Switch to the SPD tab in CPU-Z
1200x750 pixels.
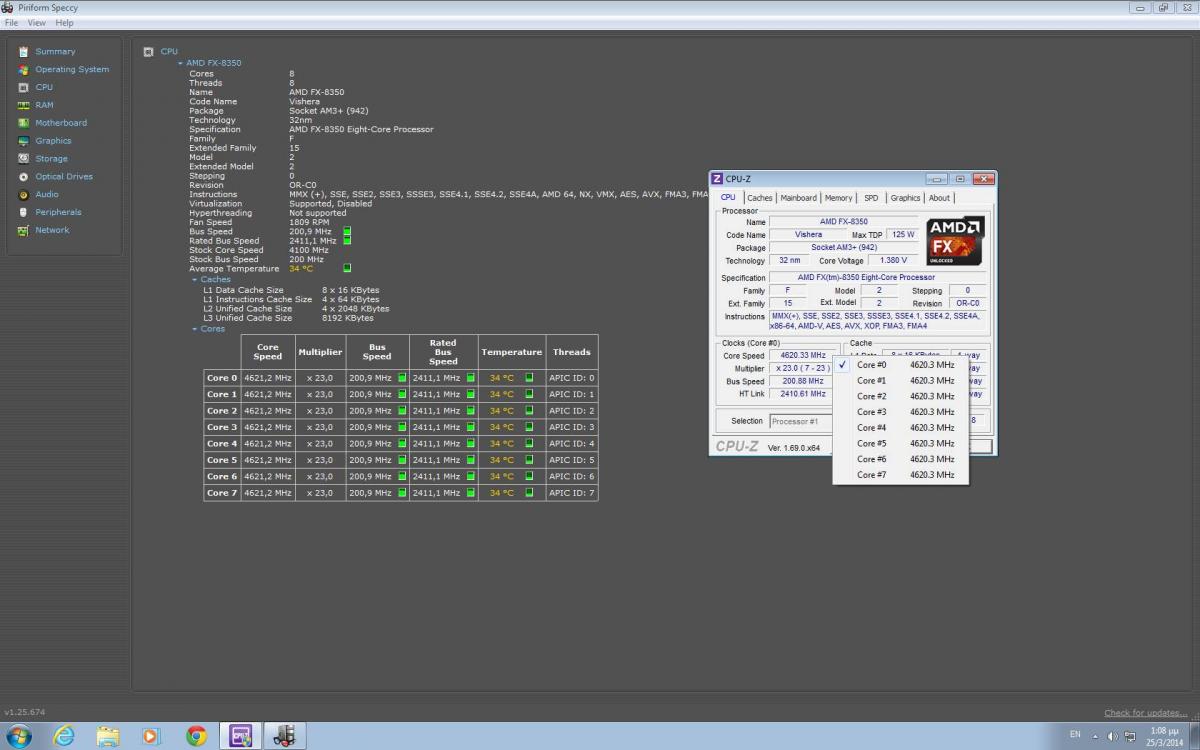872,198
